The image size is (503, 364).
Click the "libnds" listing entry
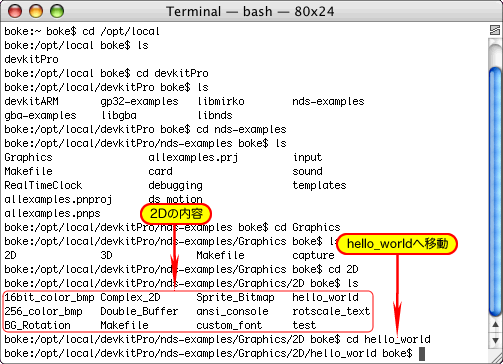pos(215,115)
